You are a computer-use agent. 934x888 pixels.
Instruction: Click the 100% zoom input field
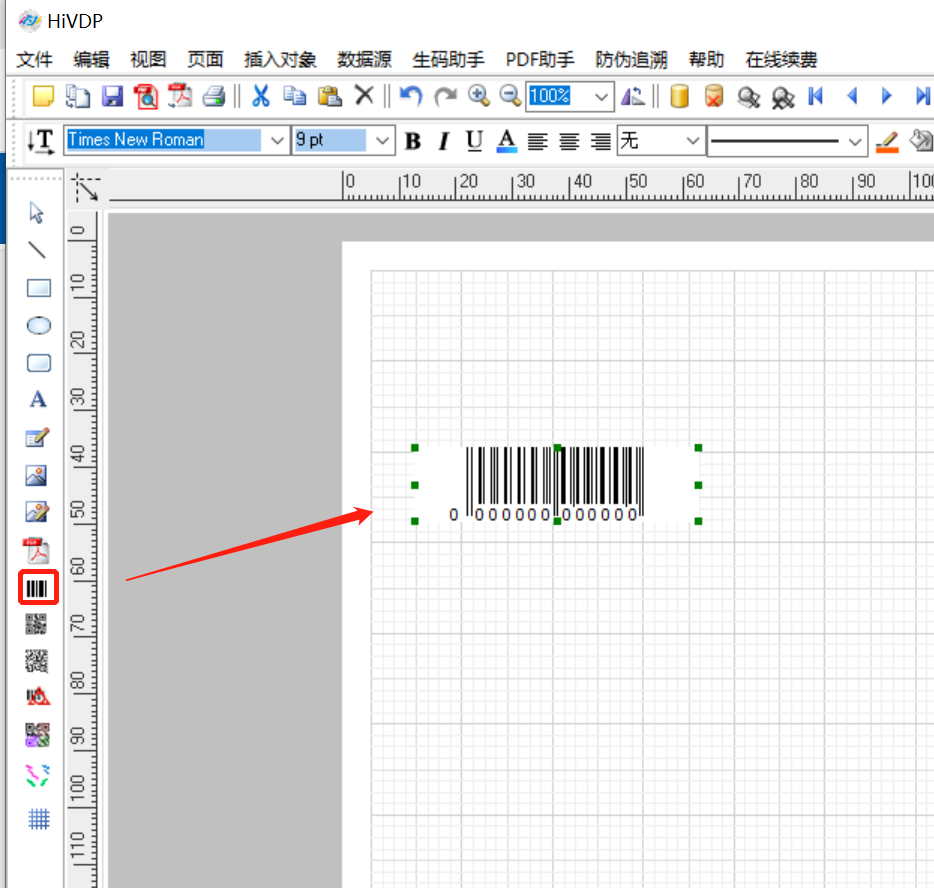click(559, 96)
